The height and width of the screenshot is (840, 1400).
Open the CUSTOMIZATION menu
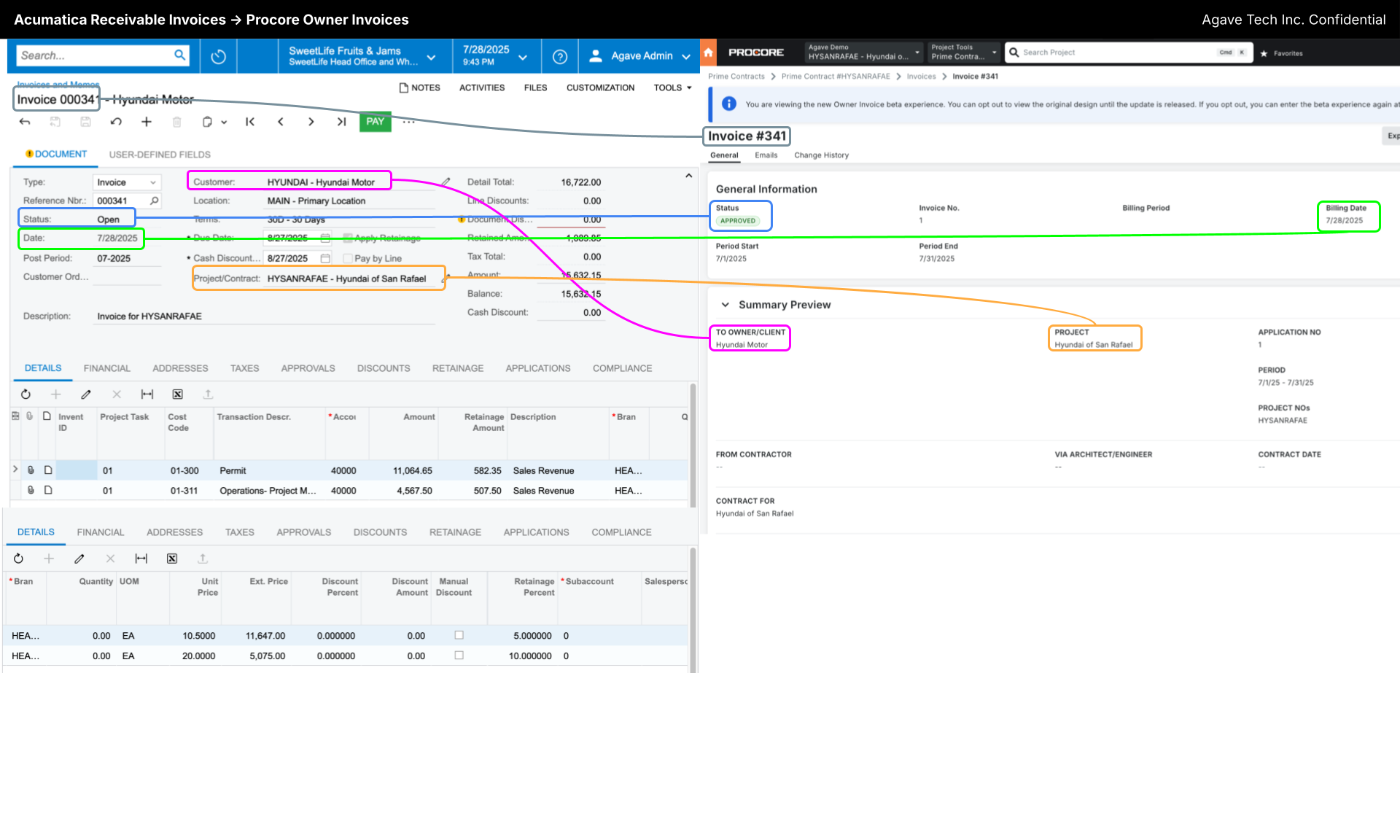pyautogui.click(x=600, y=87)
